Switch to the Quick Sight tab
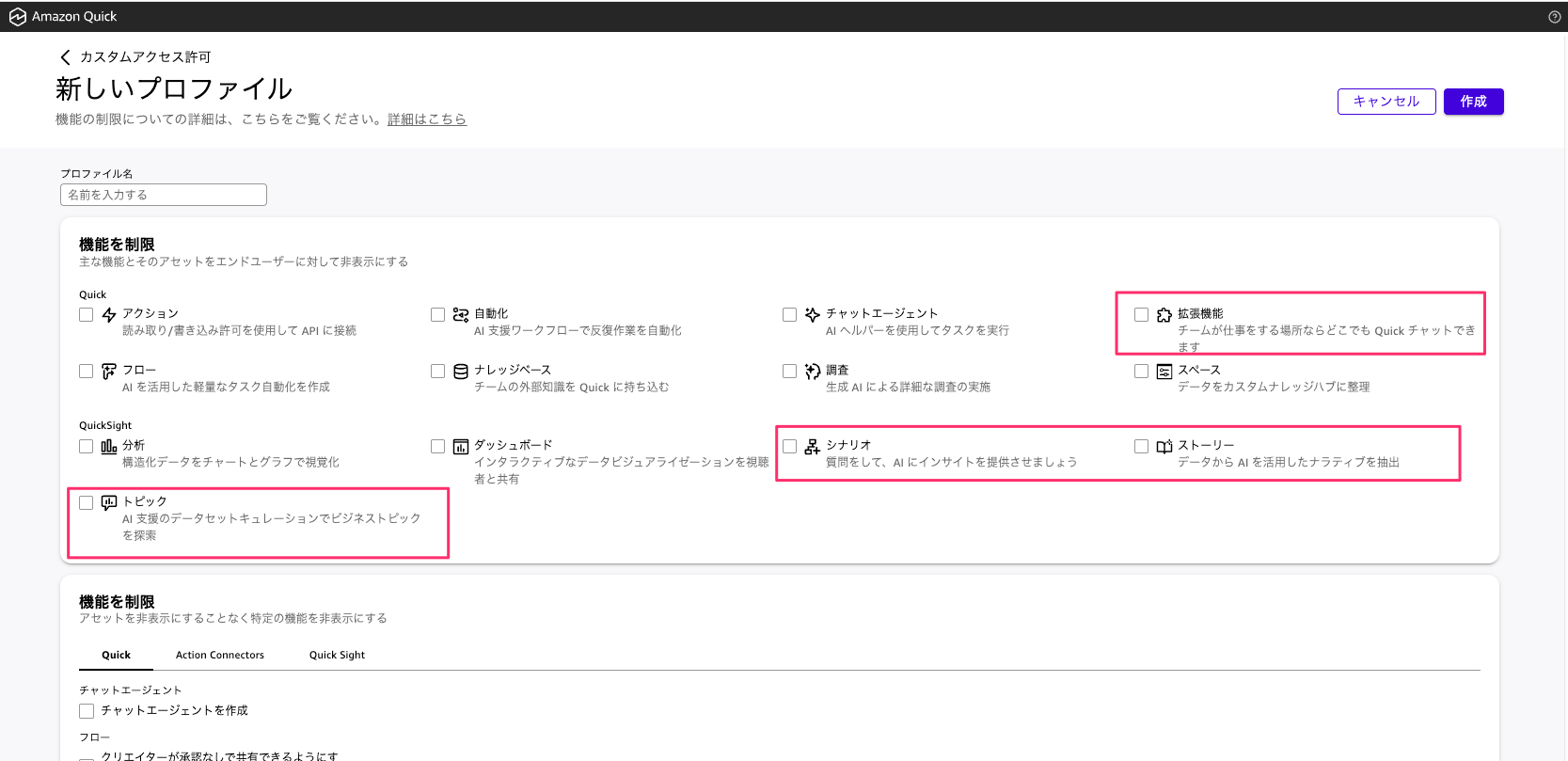The height and width of the screenshot is (761, 1568). (x=337, y=656)
